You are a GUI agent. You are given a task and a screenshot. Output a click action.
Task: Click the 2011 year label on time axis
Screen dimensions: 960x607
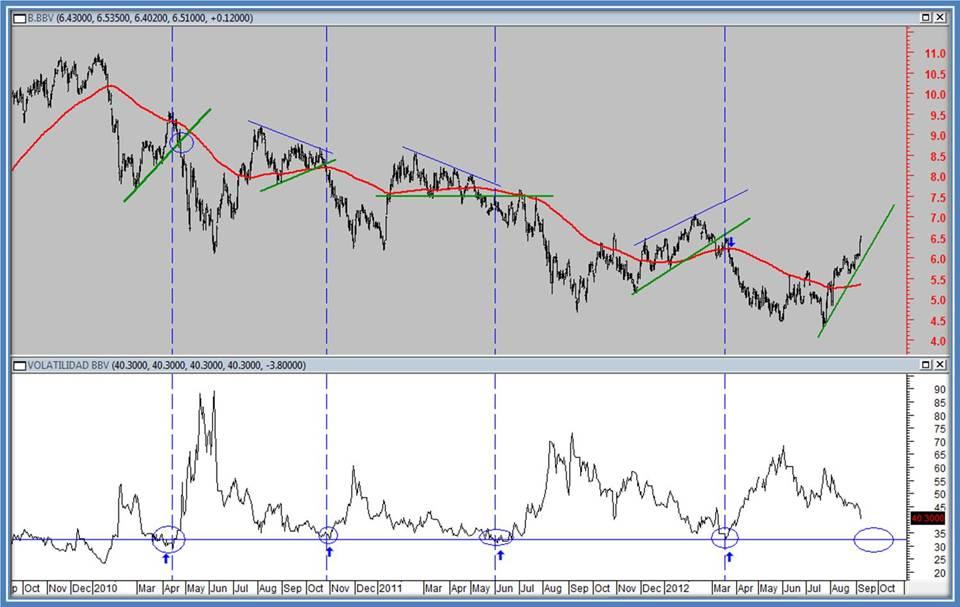coord(391,589)
